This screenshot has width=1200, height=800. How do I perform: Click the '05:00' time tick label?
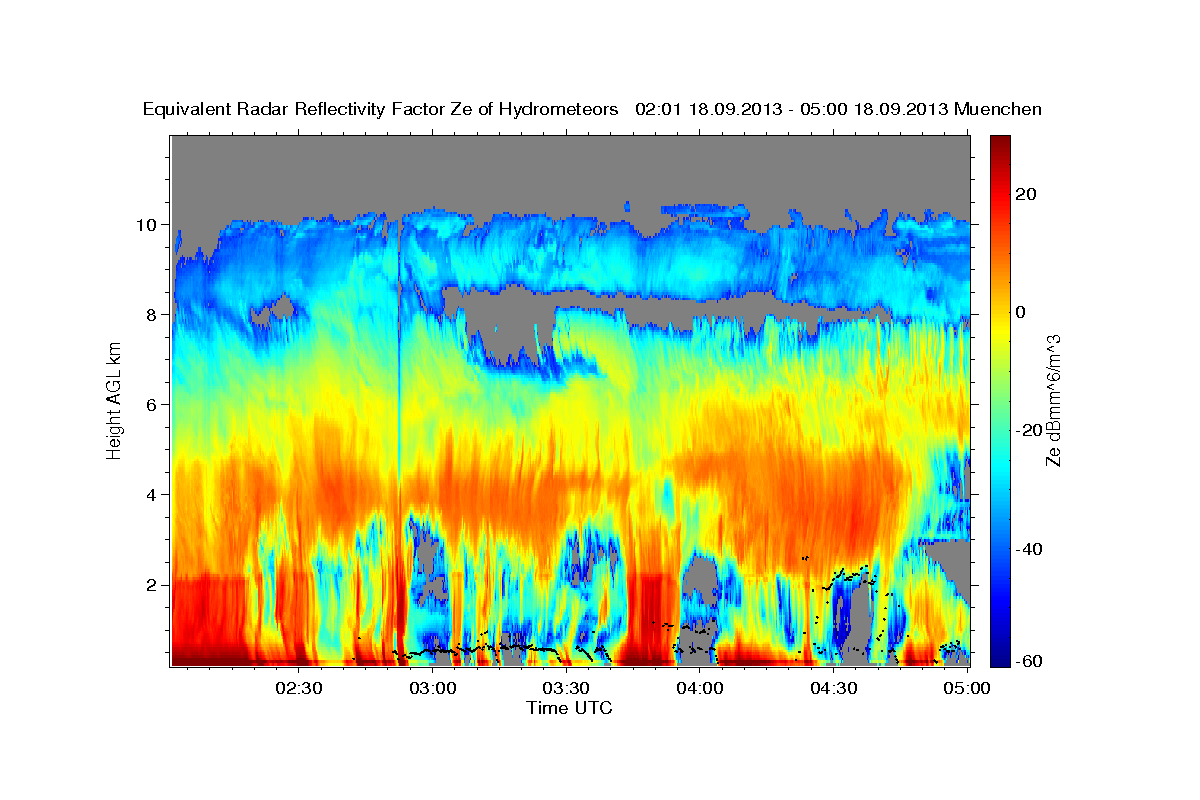(x=967, y=688)
